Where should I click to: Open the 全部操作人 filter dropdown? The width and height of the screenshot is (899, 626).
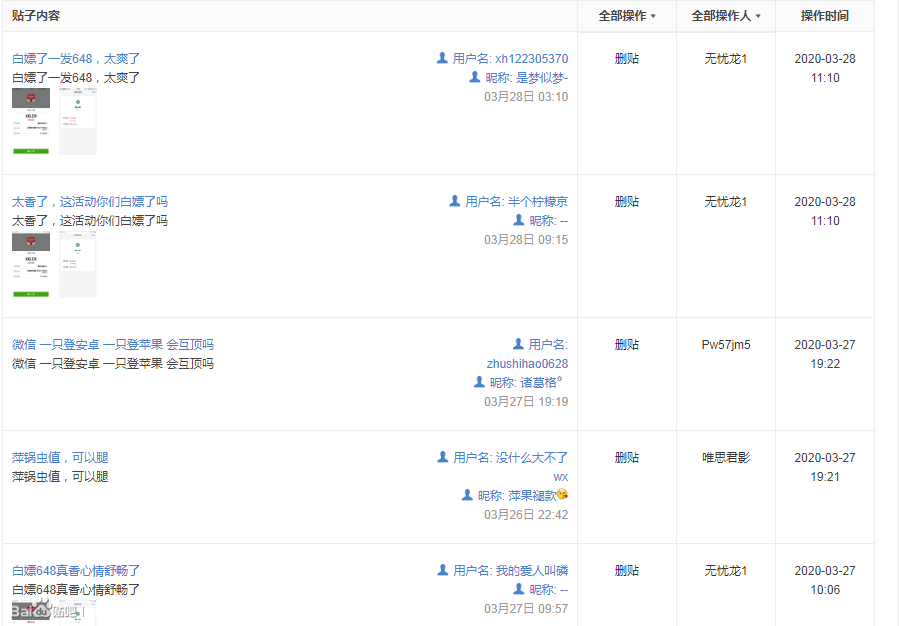click(726, 16)
